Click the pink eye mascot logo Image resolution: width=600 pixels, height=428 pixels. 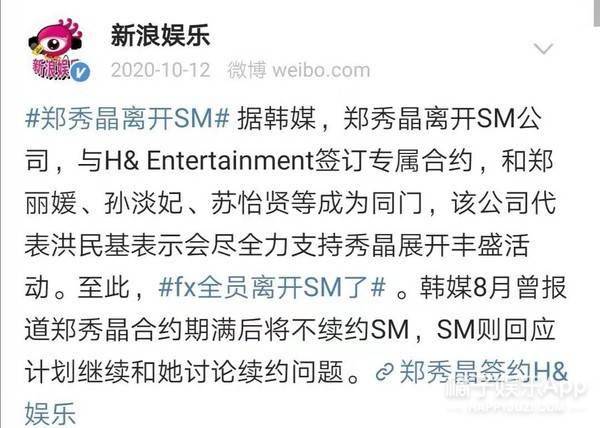click(56, 40)
